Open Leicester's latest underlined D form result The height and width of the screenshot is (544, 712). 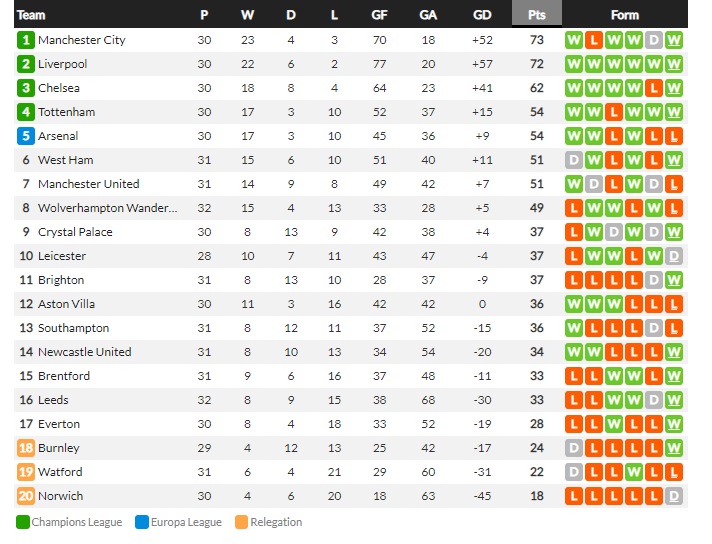click(674, 256)
